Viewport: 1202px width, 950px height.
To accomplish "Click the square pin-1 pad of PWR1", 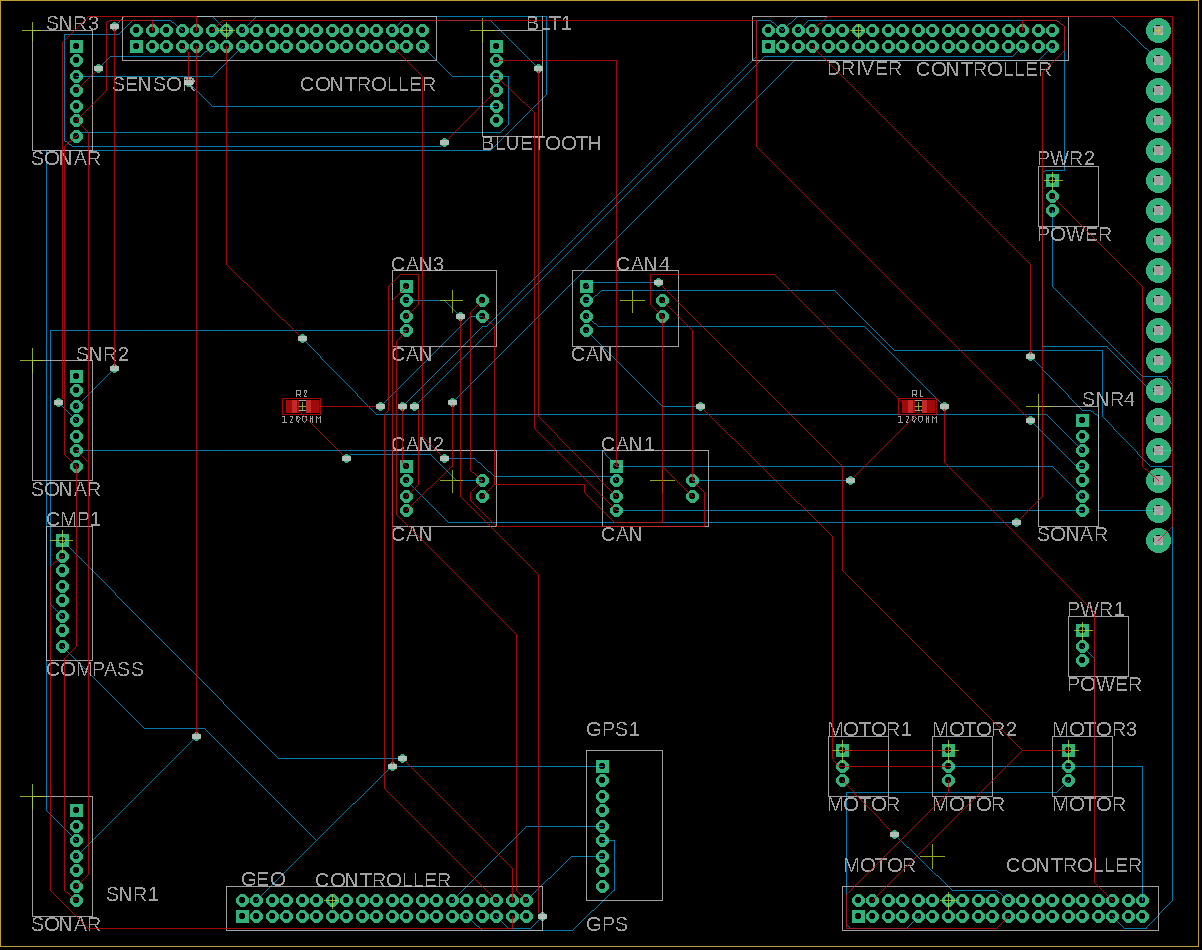I will (1082, 630).
